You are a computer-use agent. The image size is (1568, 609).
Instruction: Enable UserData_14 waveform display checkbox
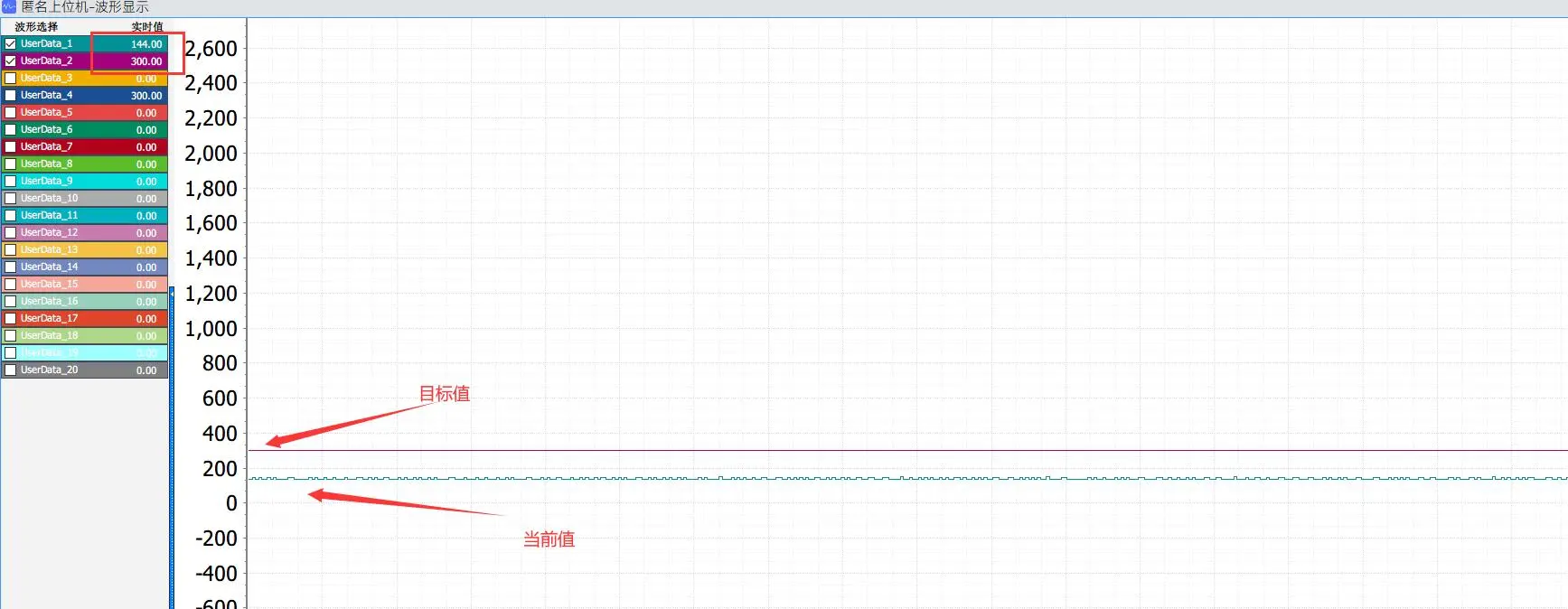pos(11,267)
